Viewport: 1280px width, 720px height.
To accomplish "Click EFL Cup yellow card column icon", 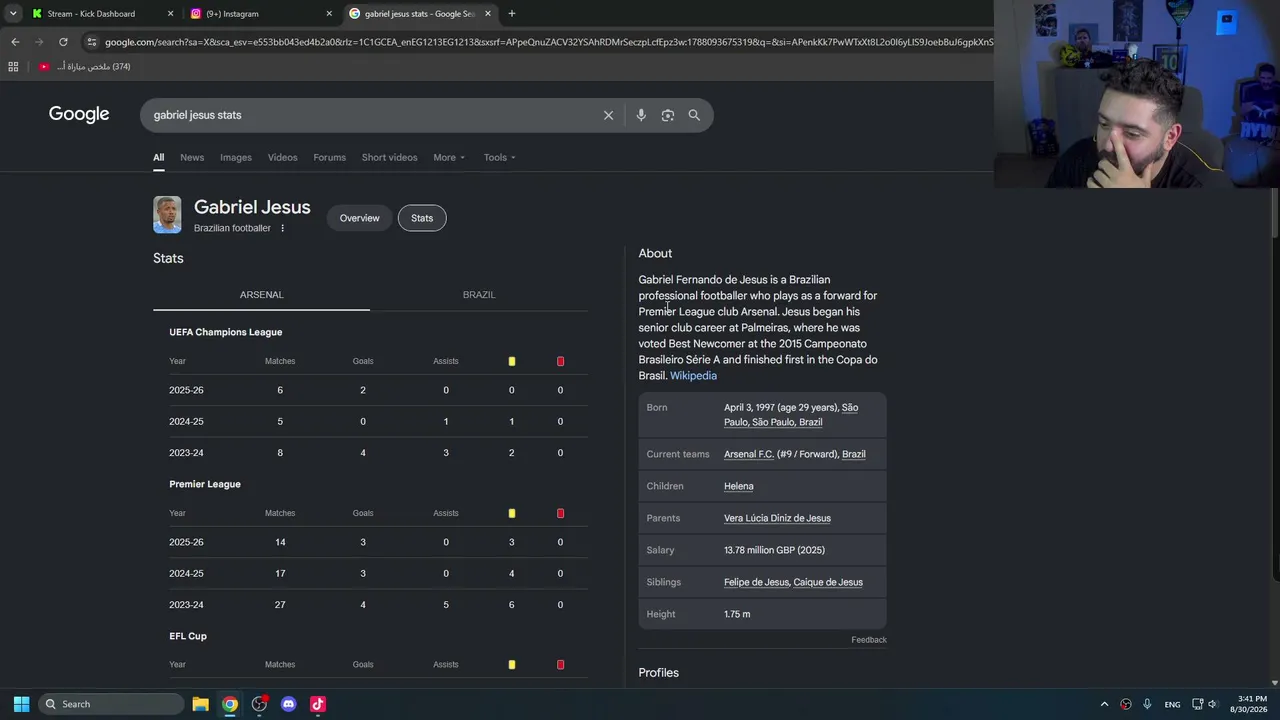I will click(512, 665).
